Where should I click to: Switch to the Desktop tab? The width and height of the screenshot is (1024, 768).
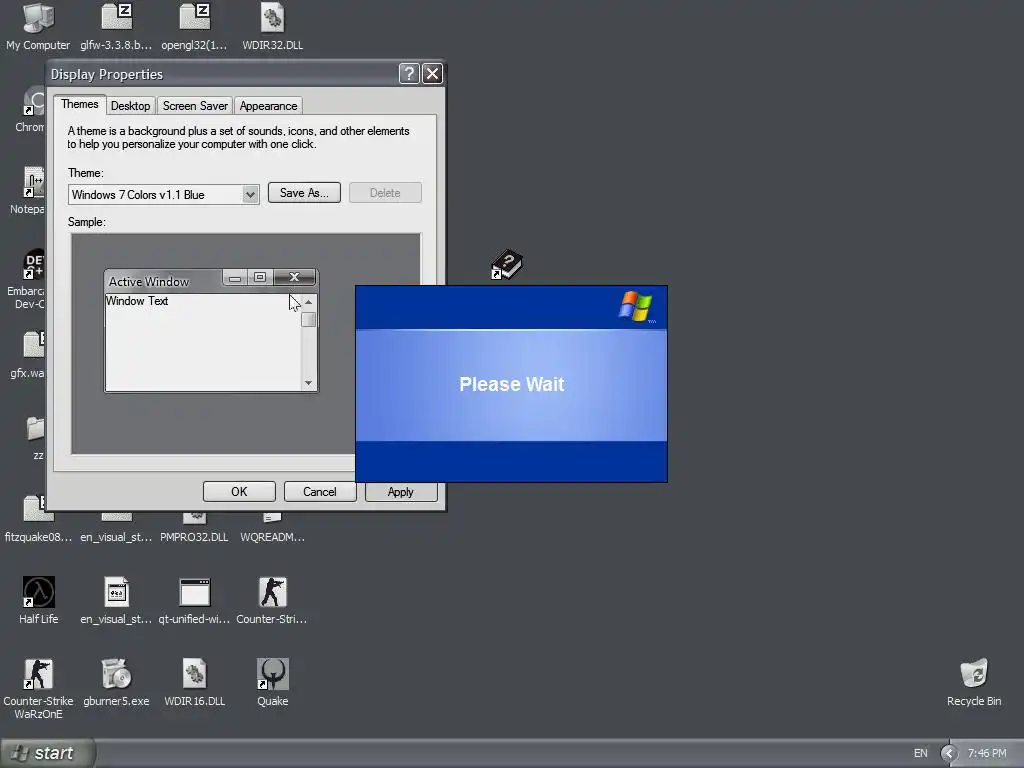click(x=130, y=106)
